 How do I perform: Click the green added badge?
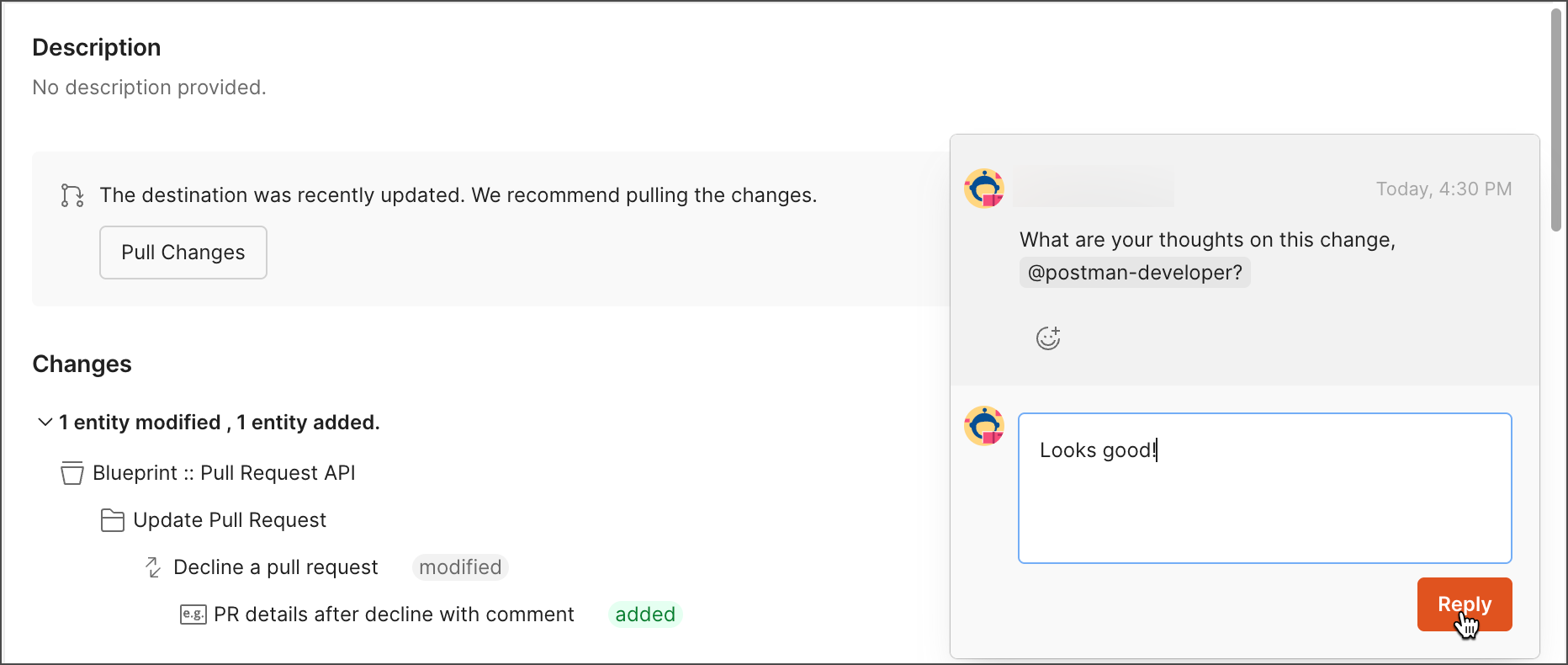click(644, 614)
